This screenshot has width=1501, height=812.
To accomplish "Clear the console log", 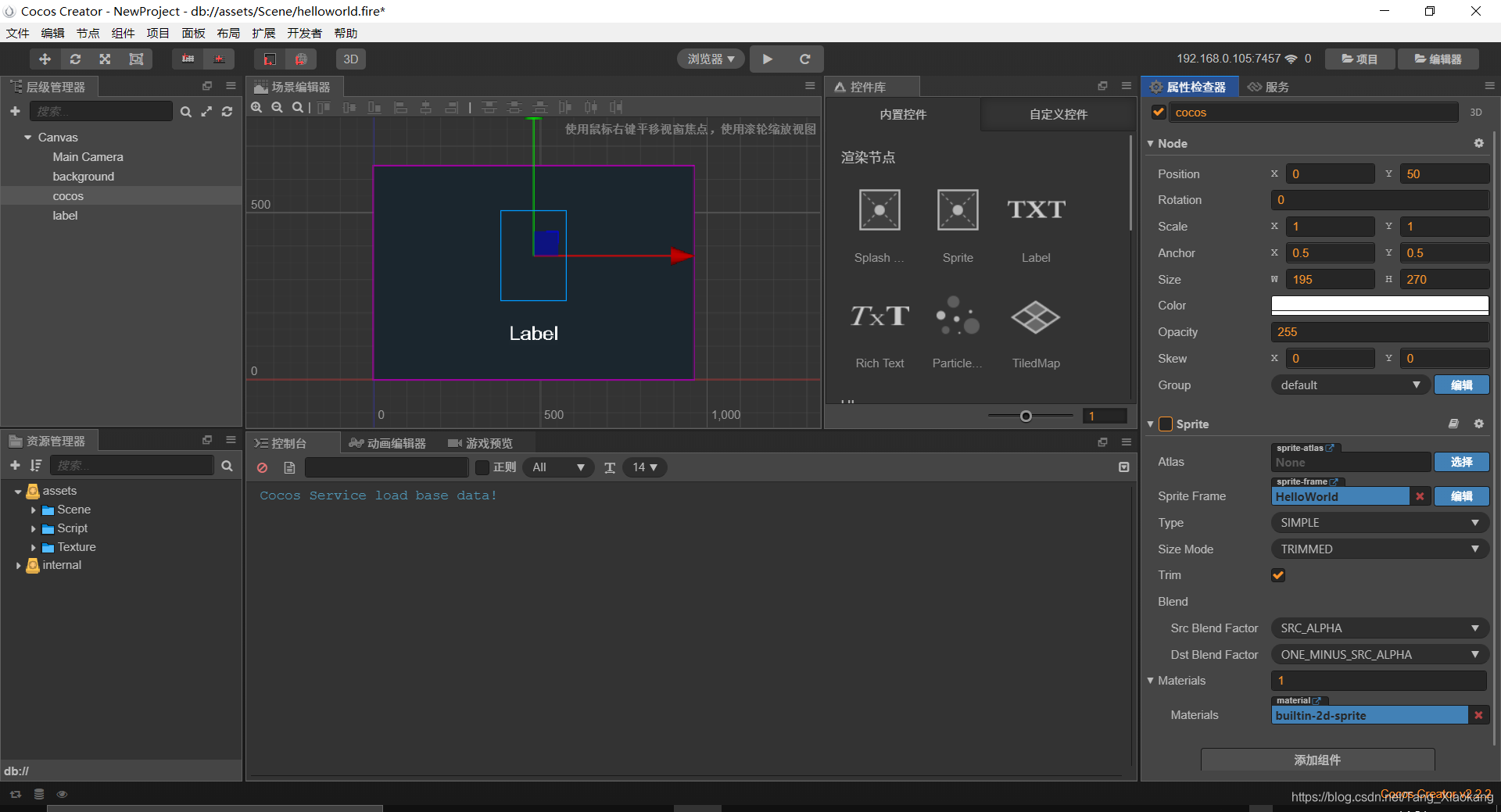I will pos(263,468).
